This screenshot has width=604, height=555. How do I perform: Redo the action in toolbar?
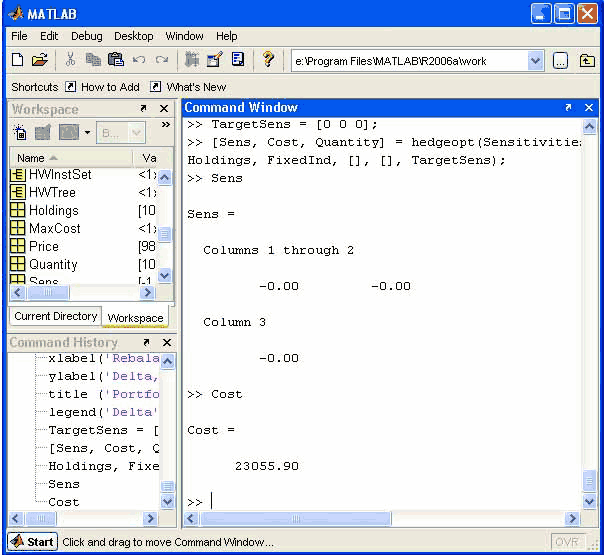162,60
